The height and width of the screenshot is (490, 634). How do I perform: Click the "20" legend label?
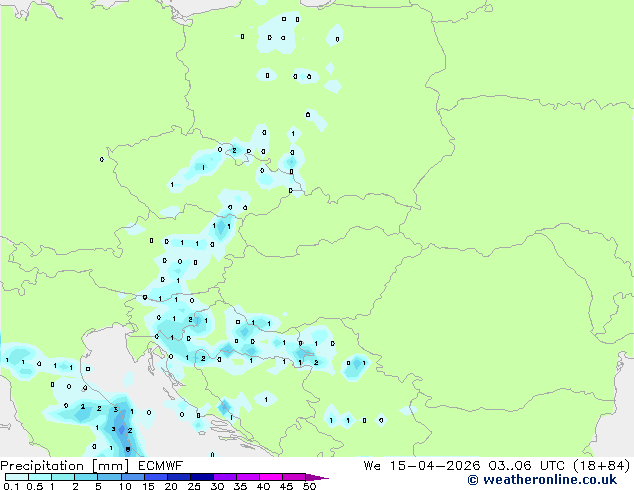coord(171,486)
